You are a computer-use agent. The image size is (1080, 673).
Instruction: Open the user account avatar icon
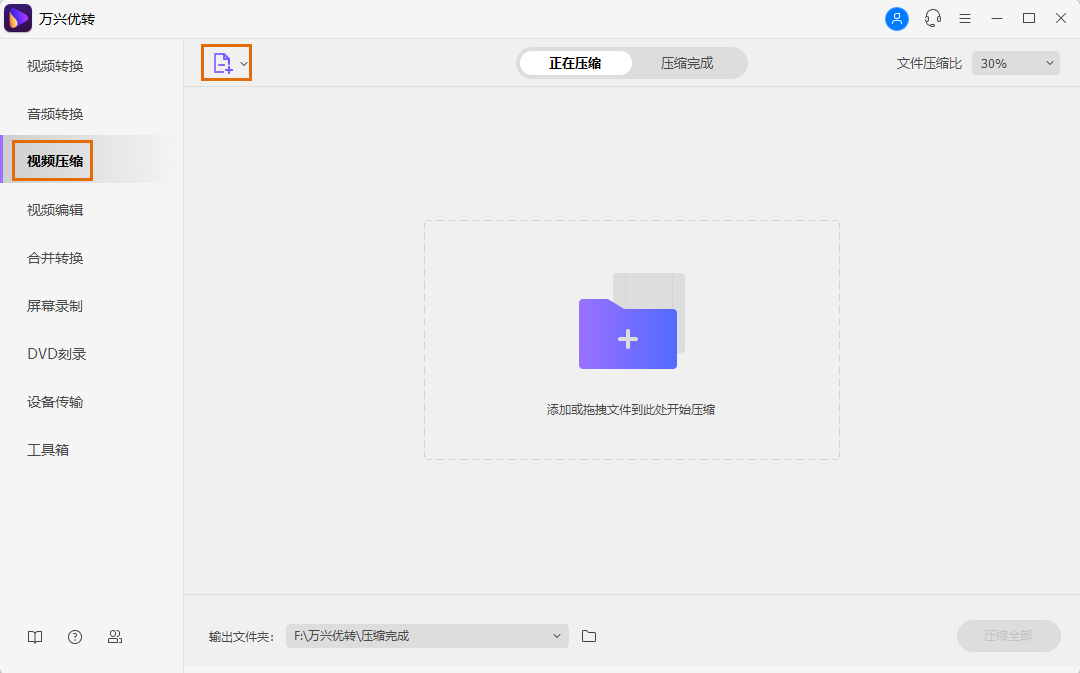coord(897,18)
